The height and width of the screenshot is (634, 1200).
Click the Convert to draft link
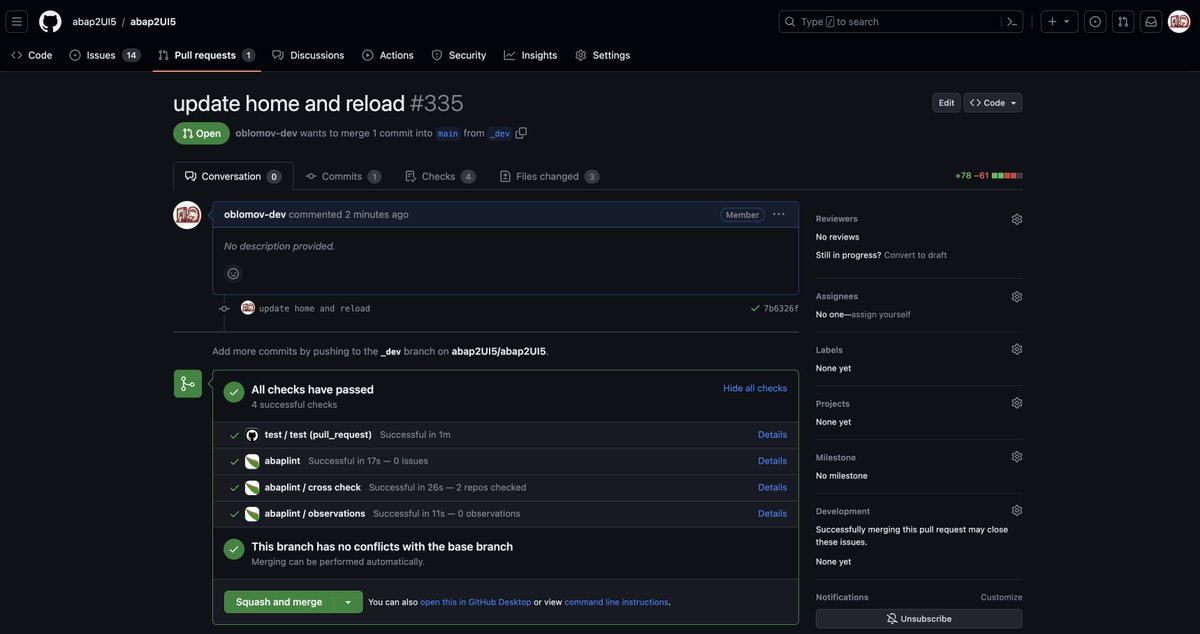click(x=915, y=255)
